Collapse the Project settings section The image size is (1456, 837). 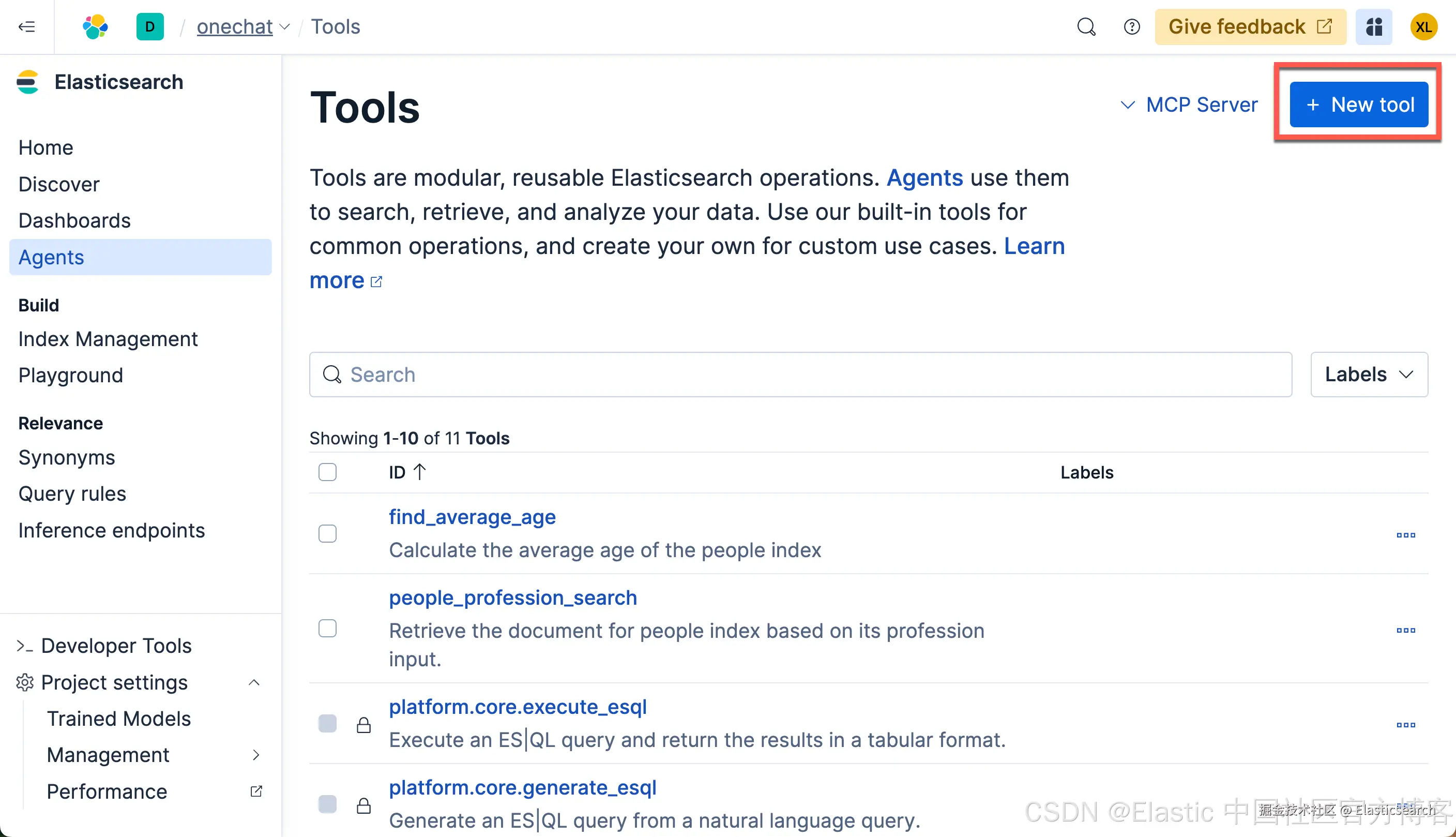tap(254, 682)
